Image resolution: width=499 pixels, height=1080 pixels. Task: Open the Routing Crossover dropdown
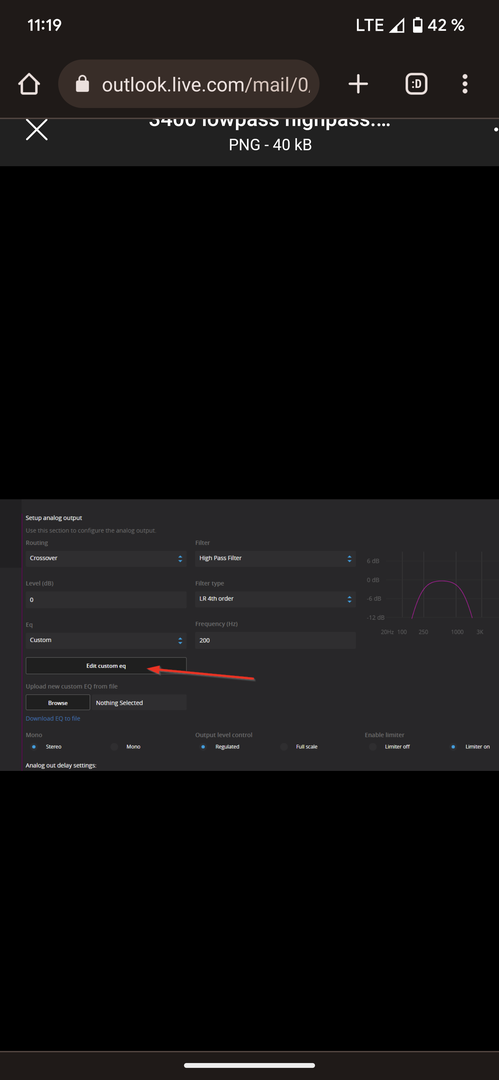pos(105,559)
